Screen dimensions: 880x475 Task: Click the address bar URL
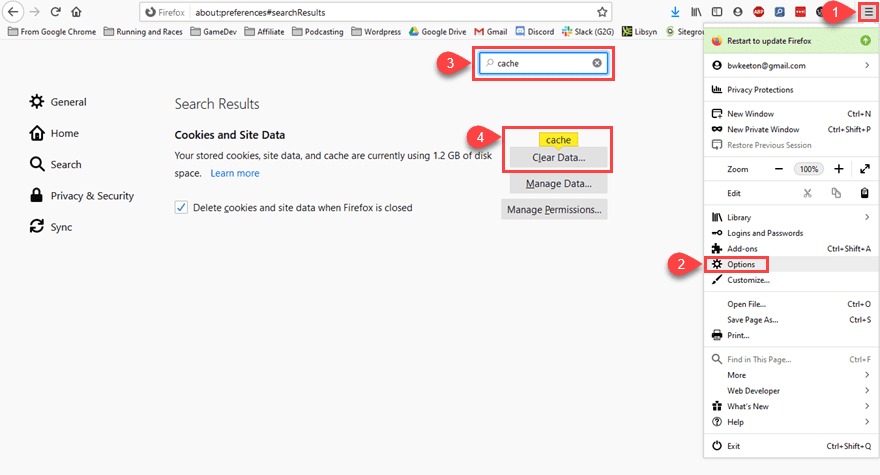pyautogui.click(x=260, y=12)
